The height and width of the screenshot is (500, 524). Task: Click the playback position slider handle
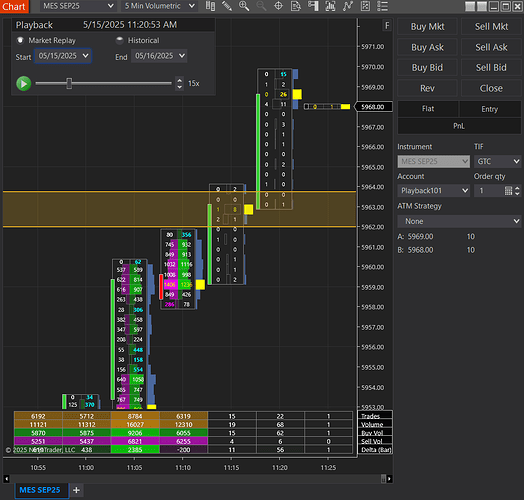coord(69,84)
